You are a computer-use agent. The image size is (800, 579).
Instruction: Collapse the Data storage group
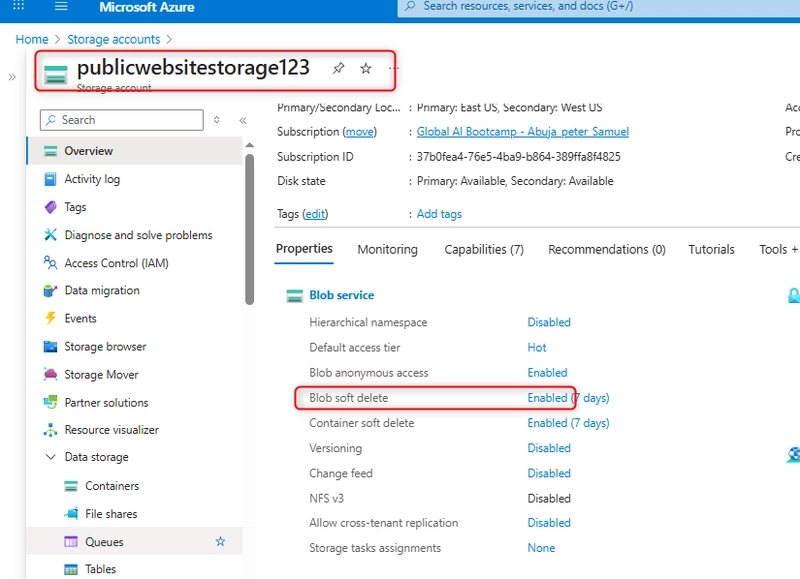(x=51, y=457)
